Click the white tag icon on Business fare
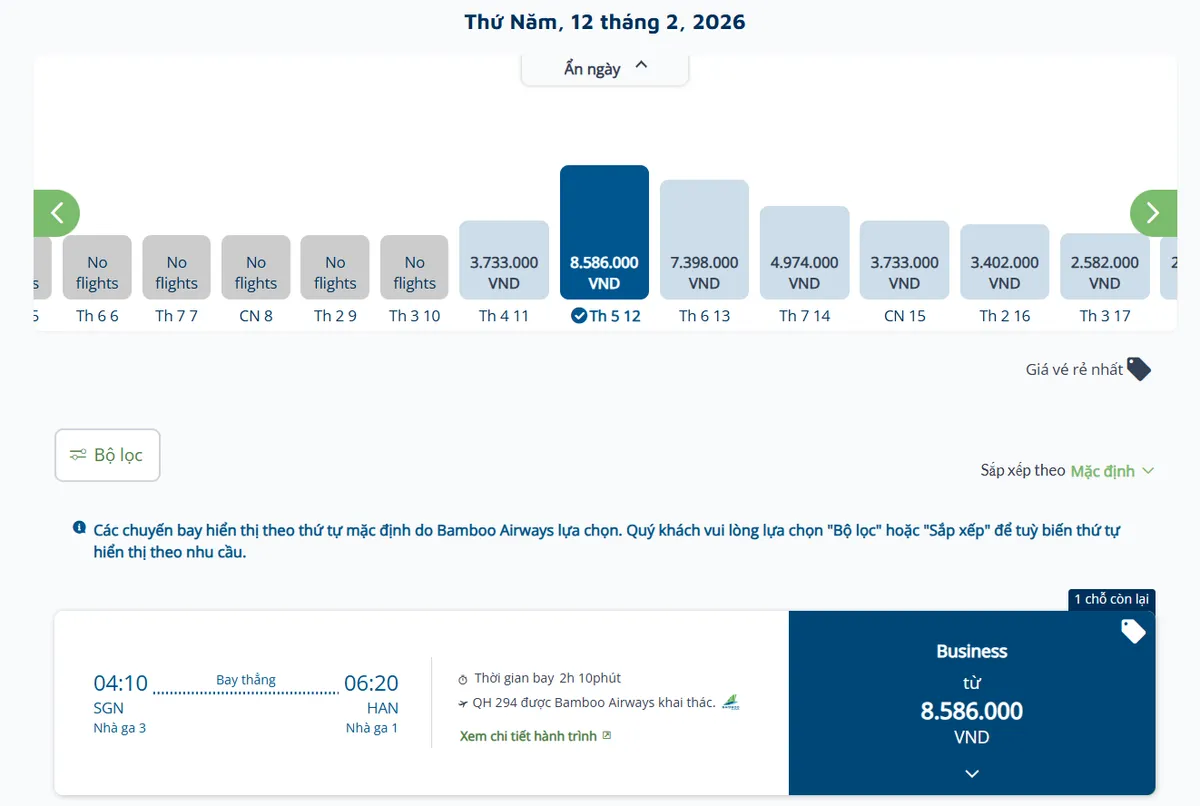 point(1132,631)
